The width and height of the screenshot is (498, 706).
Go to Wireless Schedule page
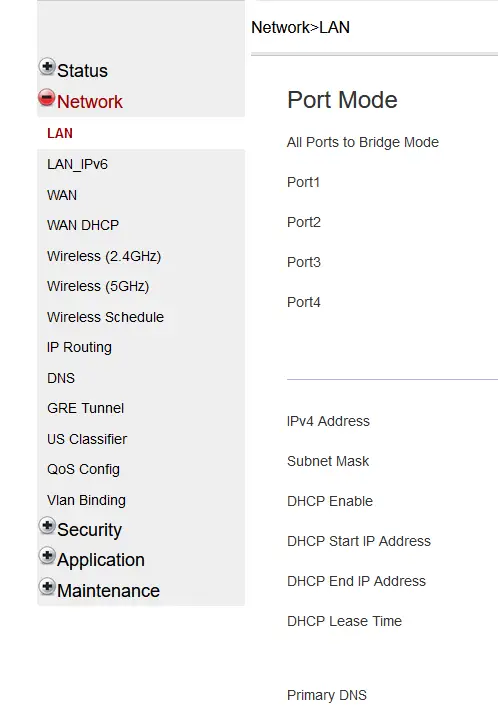(105, 317)
